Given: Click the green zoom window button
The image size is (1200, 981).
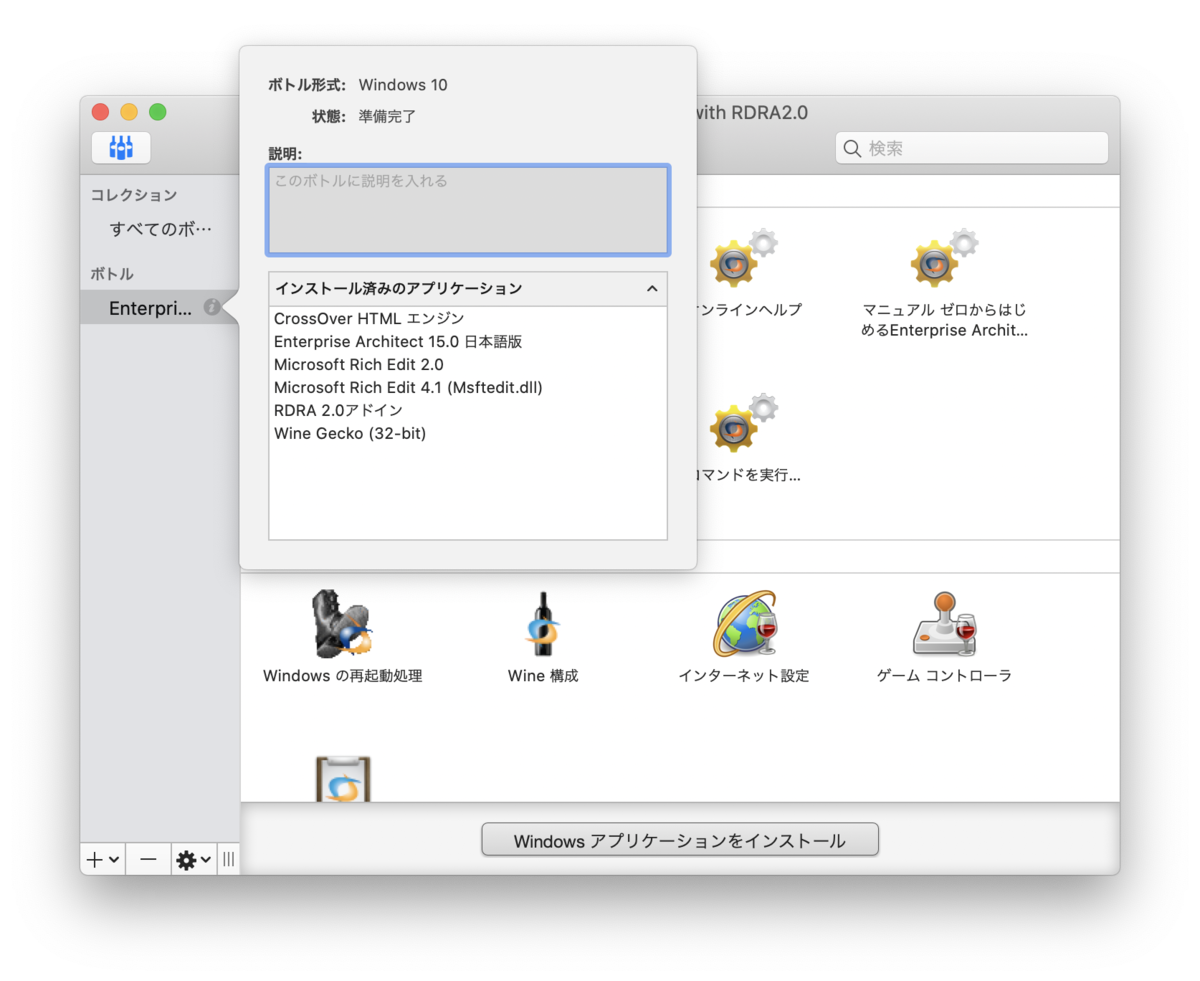Looking at the screenshot, I should (x=158, y=112).
